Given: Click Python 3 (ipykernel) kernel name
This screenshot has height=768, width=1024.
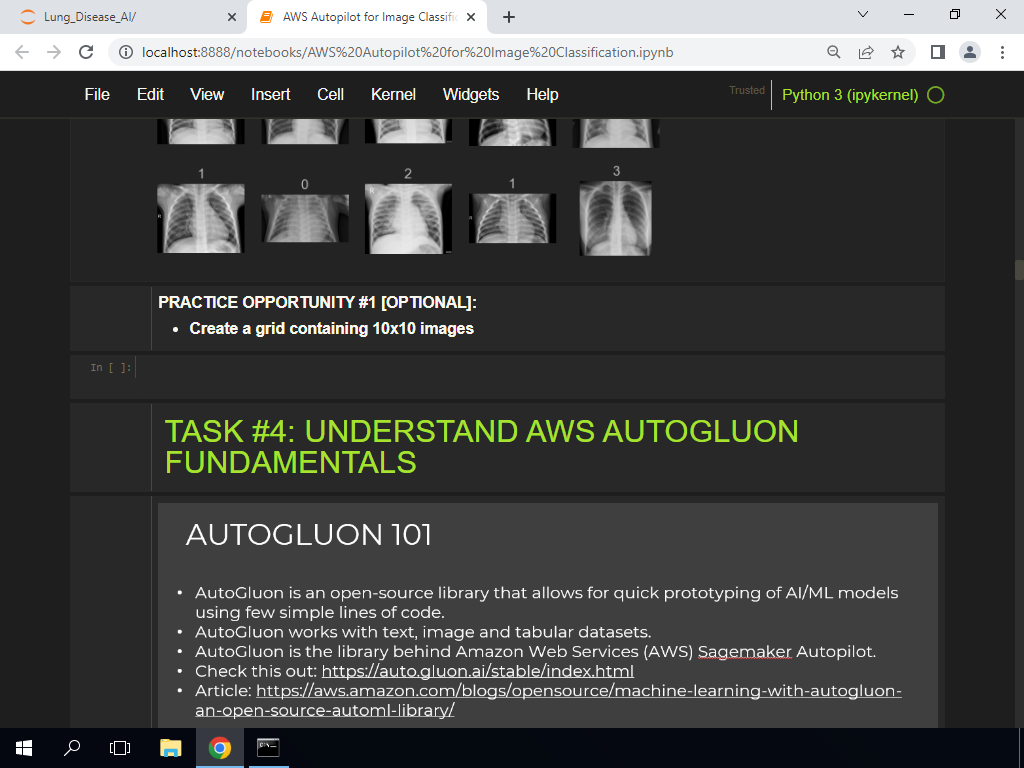Looking at the screenshot, I should coord(850,95).
